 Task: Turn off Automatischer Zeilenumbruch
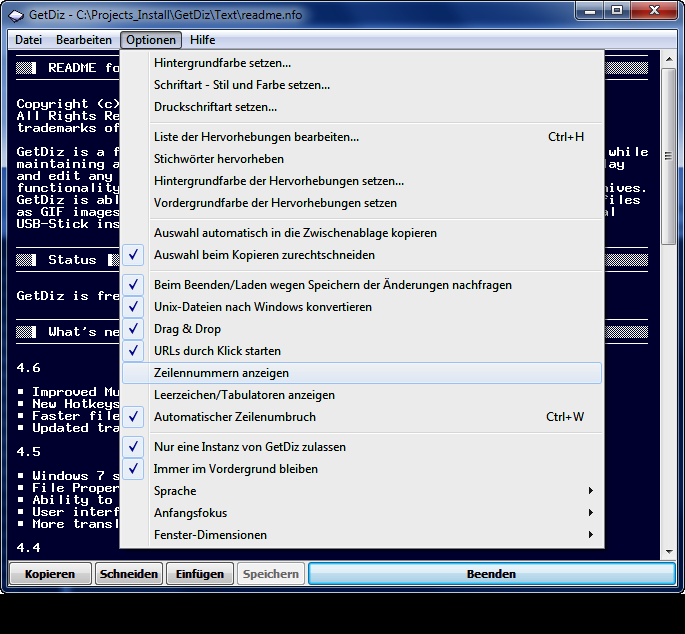[362, 417]
